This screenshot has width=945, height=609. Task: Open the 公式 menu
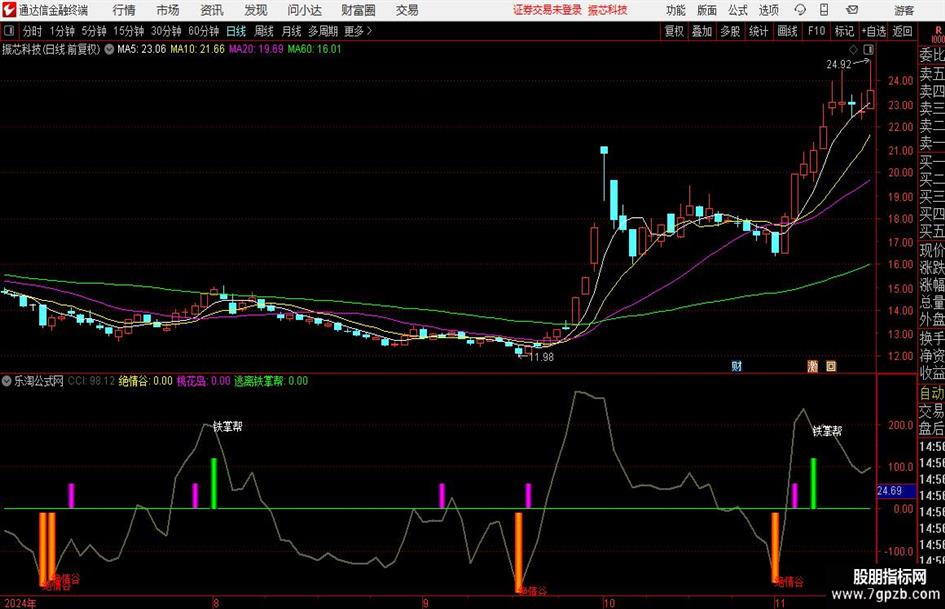tap(738, 10)
